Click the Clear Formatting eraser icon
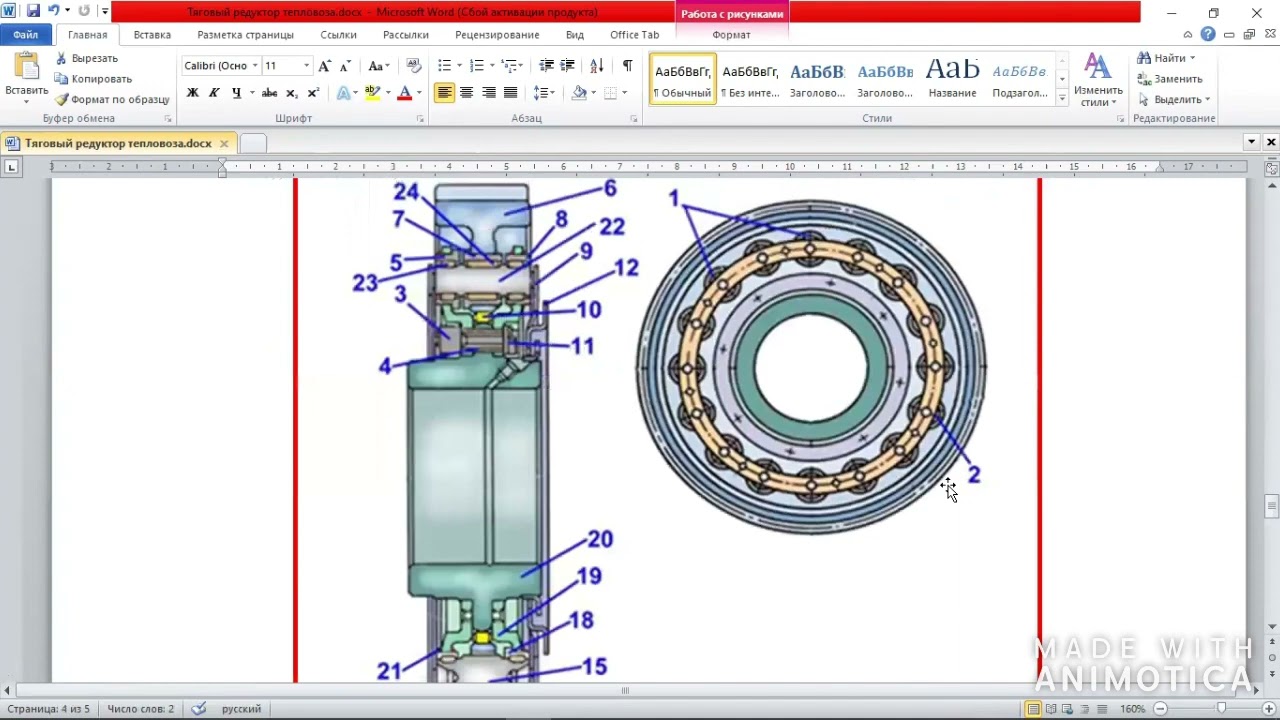This screenshot has width=1280, height=720. 414,66
